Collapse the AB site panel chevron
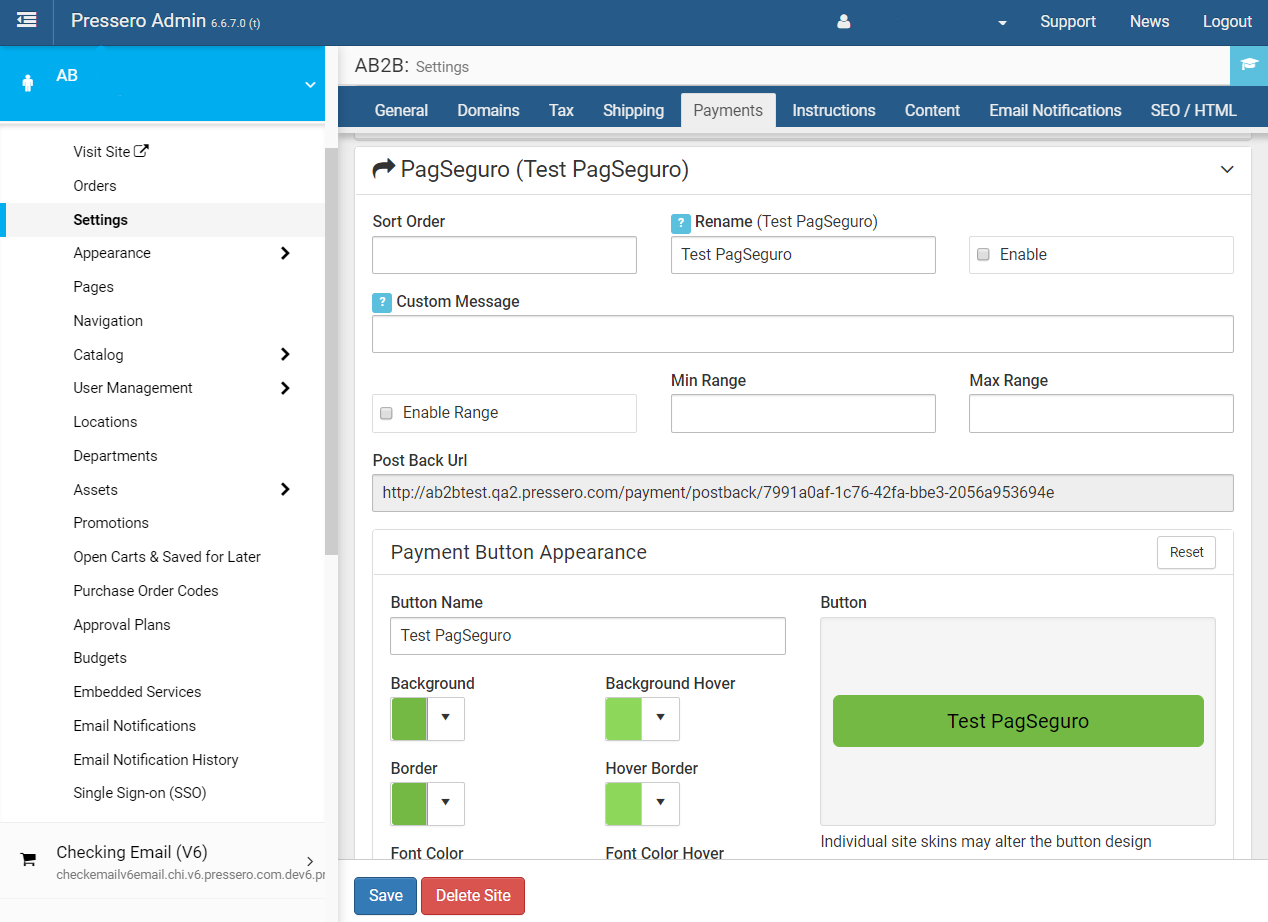 click(x=310, y=86)
